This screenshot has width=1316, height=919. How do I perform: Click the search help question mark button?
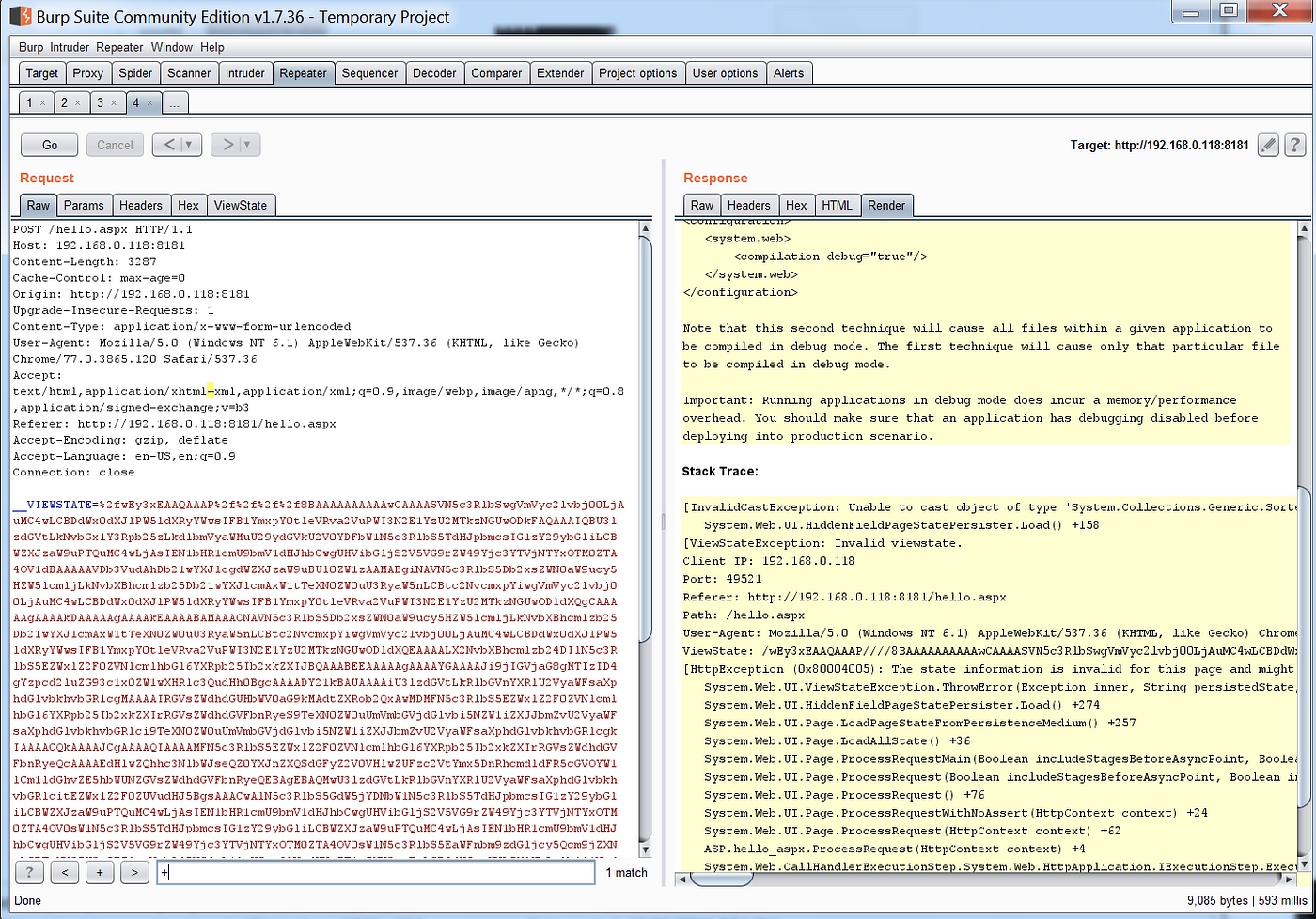point(29,873)
